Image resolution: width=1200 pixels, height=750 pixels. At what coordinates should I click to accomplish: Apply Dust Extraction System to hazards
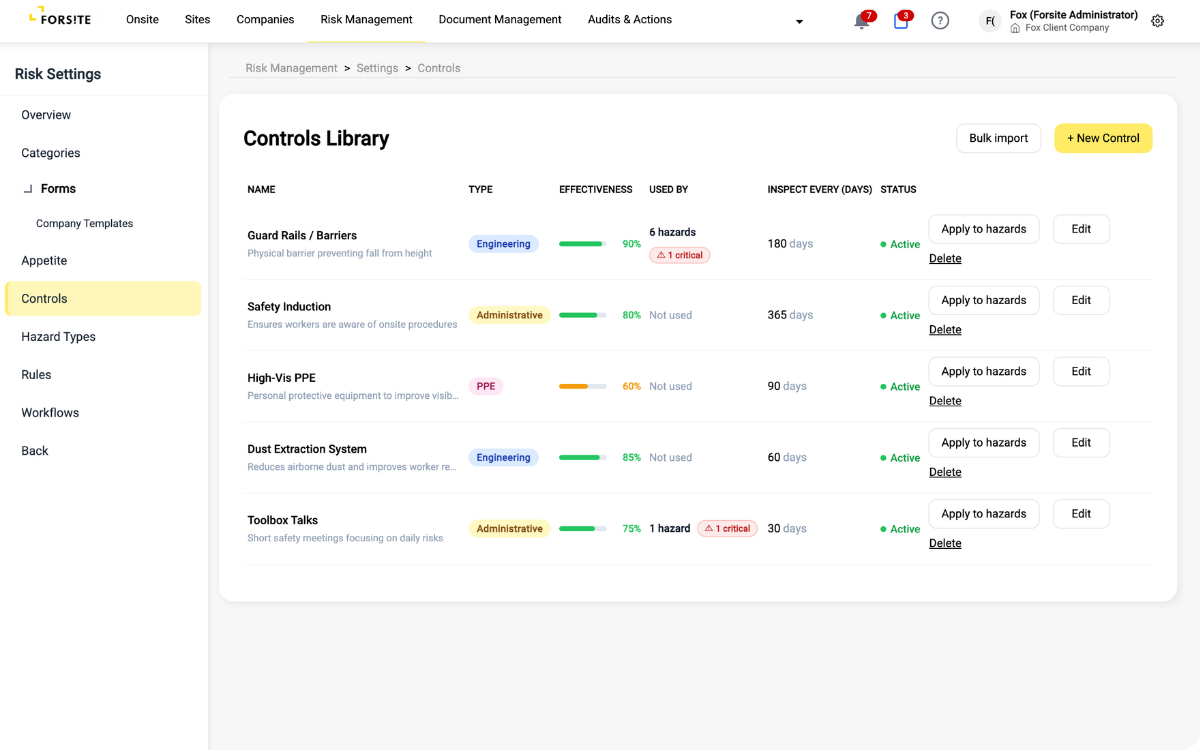(984, 442)
